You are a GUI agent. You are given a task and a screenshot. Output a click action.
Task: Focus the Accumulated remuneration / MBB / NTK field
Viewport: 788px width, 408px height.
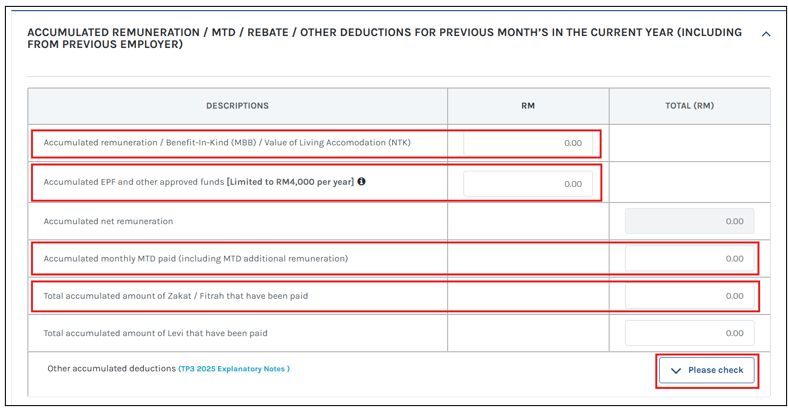click(x=528, y=143)
